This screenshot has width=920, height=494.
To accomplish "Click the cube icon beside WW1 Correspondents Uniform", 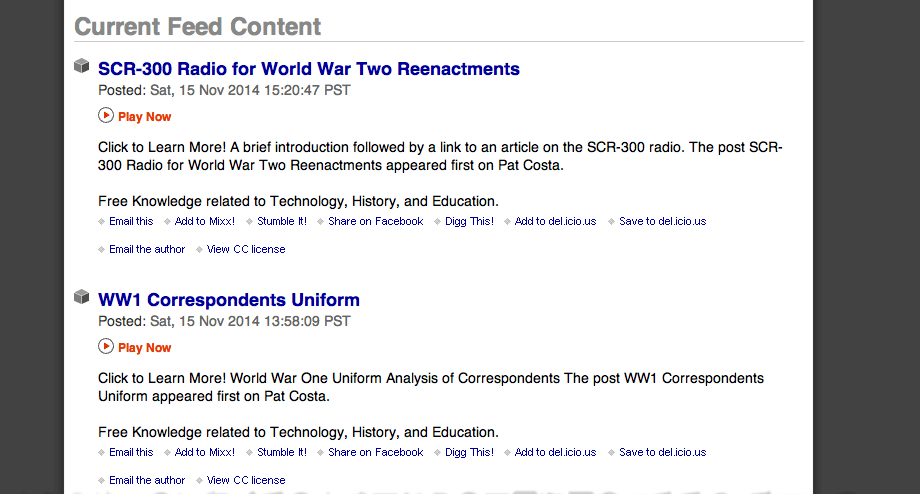I will [82, 297].
